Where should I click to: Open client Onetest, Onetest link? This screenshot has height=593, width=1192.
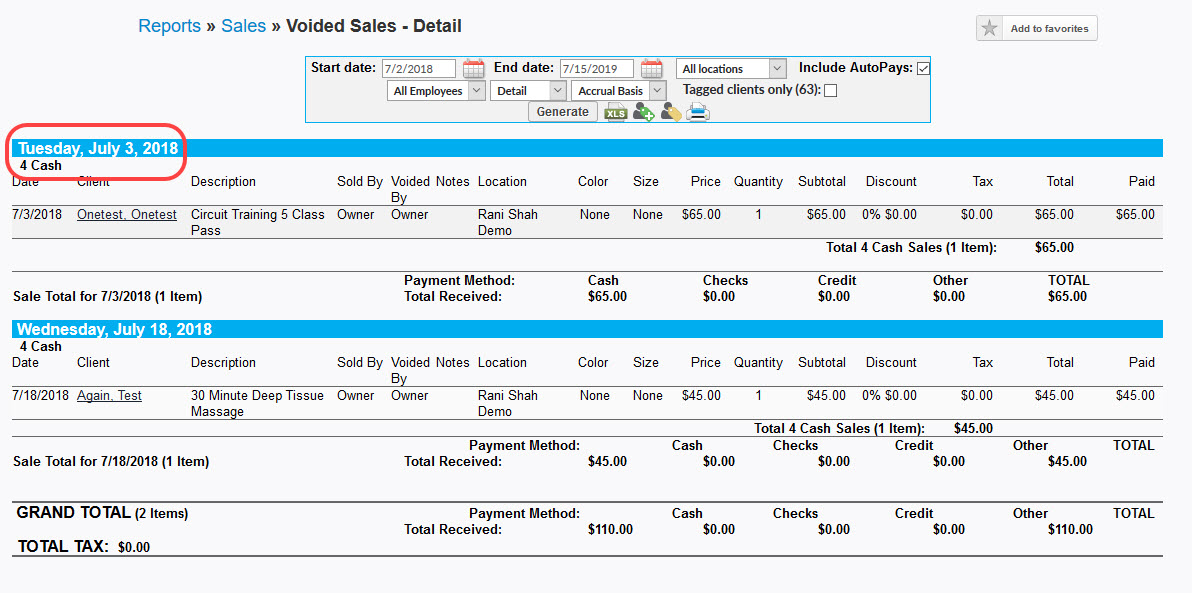coord(127,215)
